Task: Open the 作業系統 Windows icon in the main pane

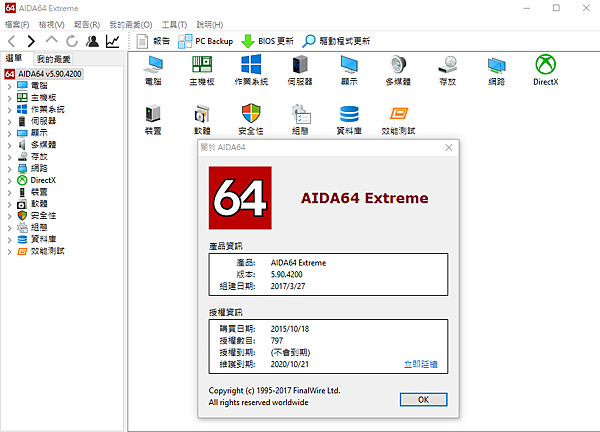Action: [251, 70]
